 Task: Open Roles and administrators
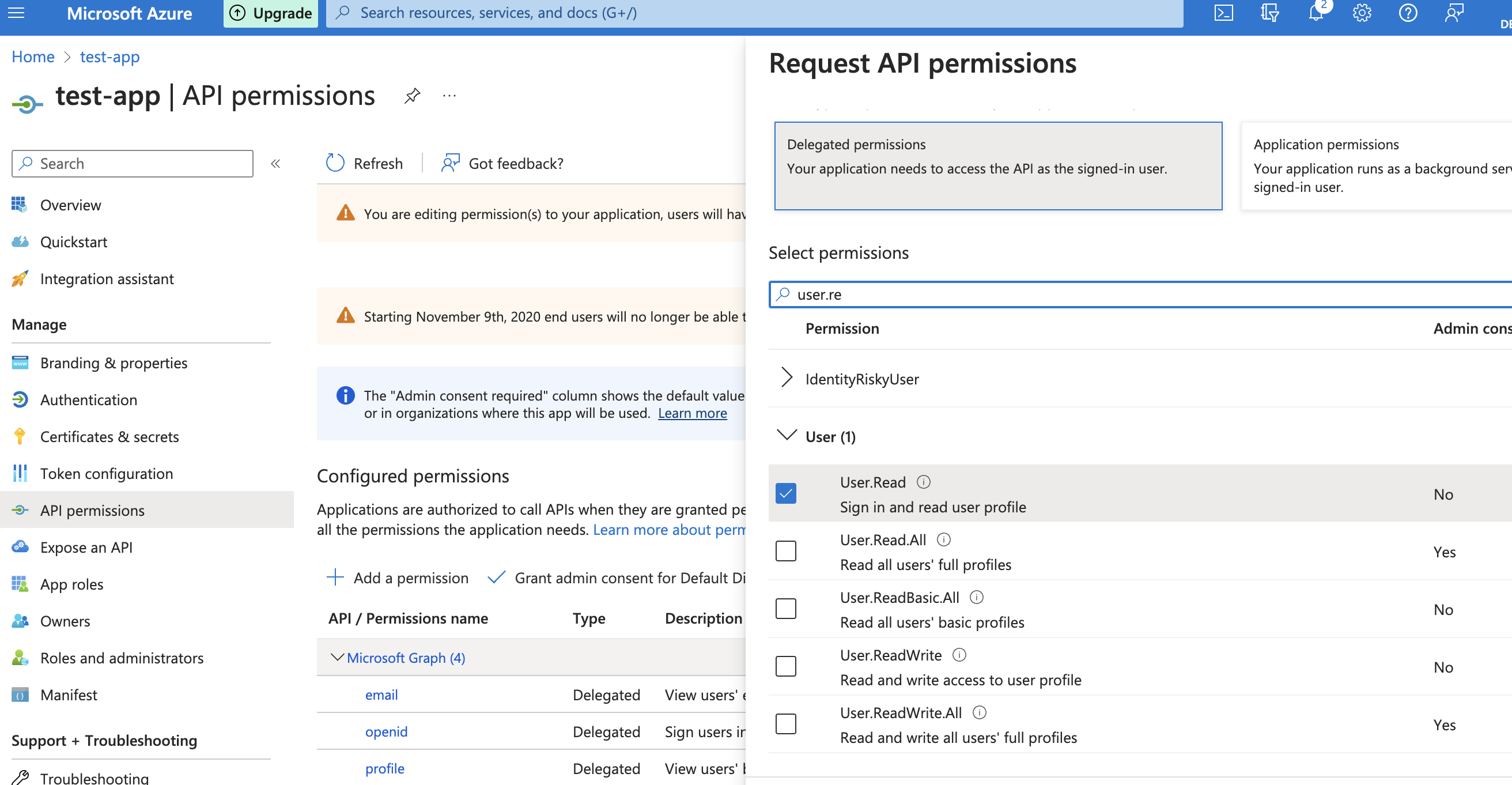point(122,658)
